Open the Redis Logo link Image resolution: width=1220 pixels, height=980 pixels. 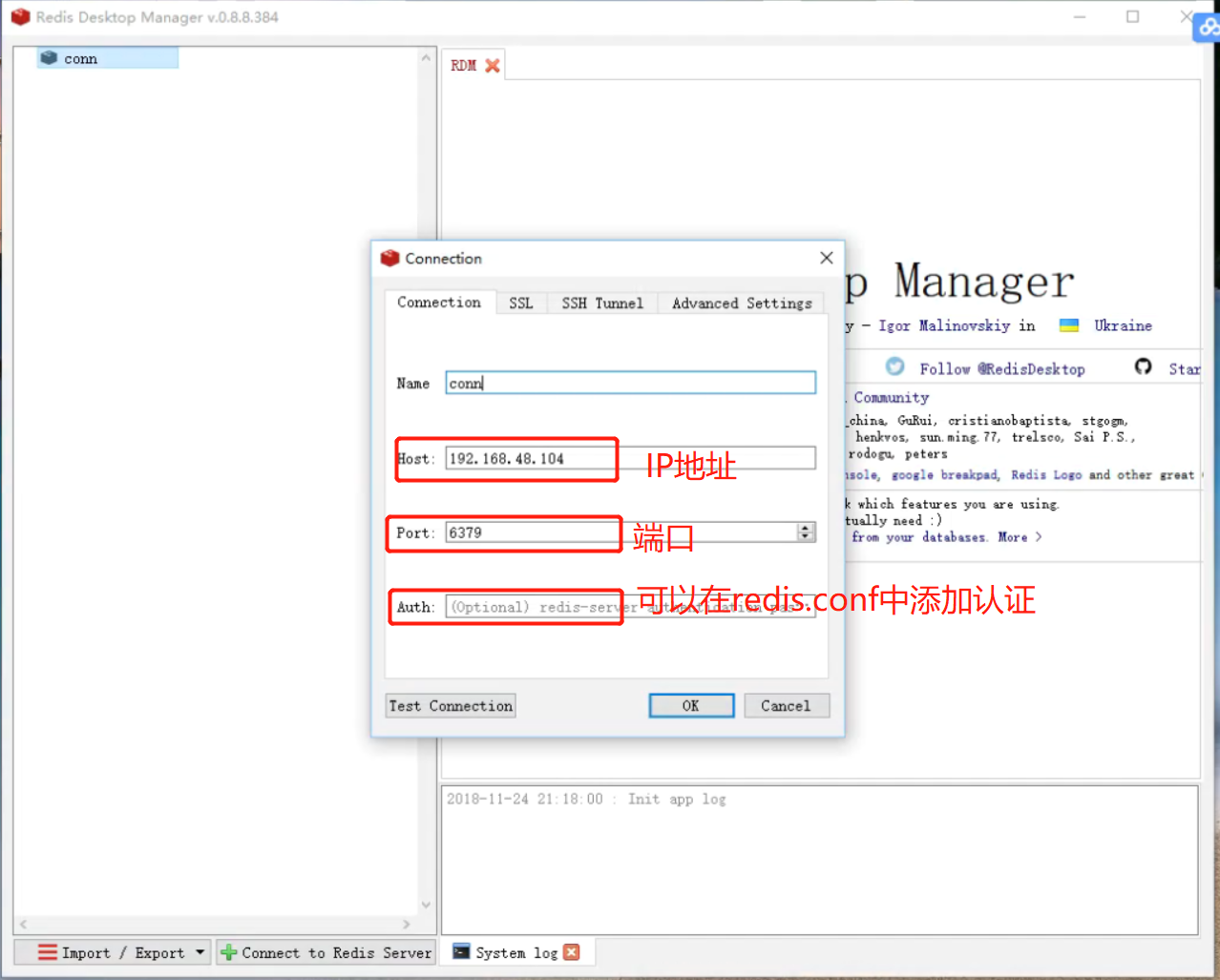coord(1046,475)
